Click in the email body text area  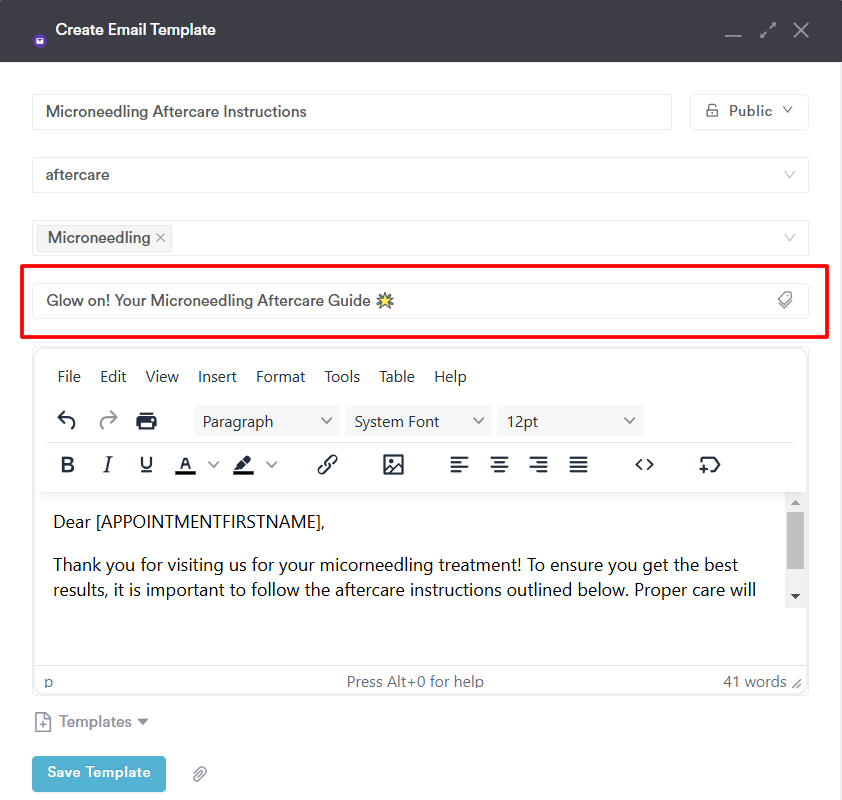click(x=410, y=577)
